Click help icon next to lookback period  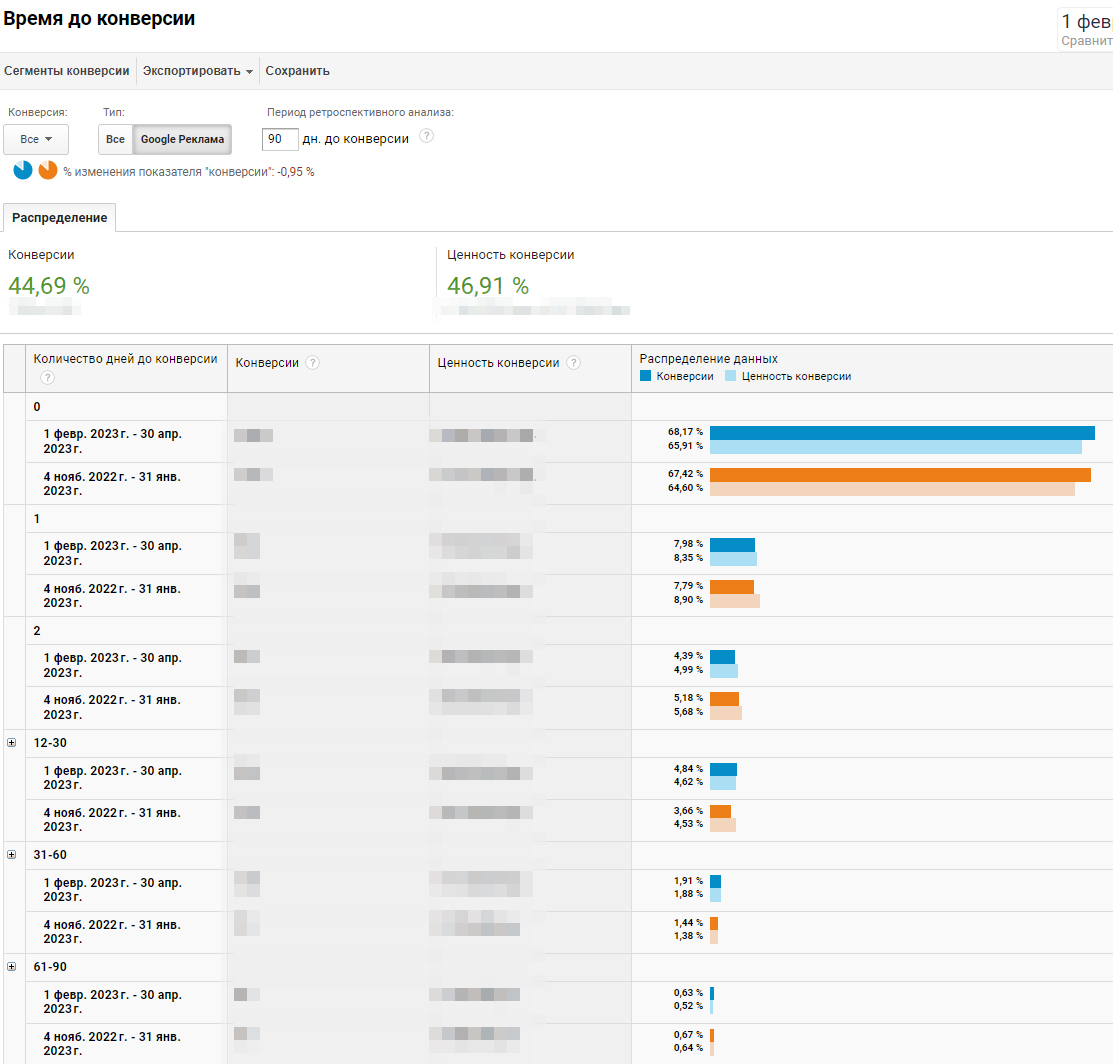(x=427, y=137)
